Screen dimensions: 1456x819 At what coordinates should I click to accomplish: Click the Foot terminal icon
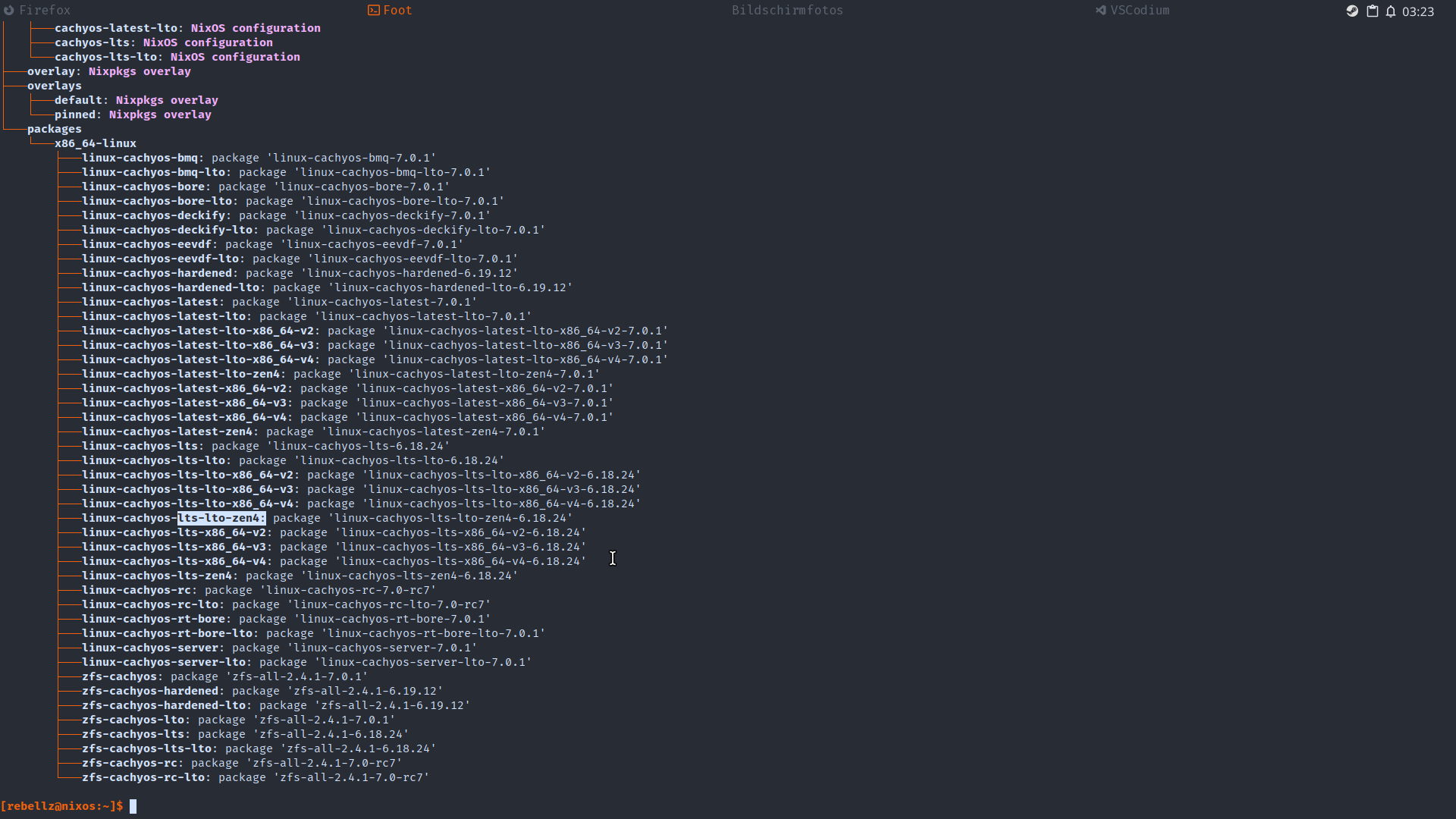(373, 11)
